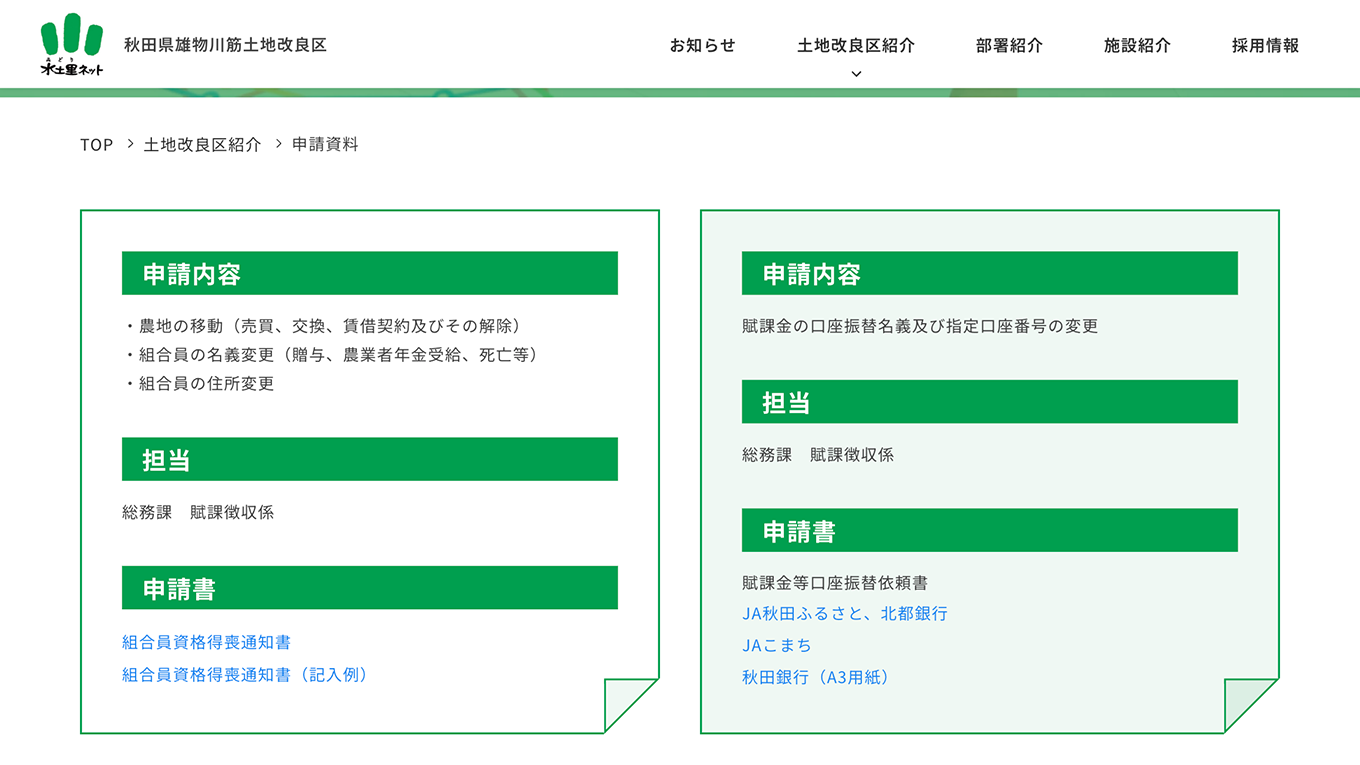Select the お知らせ menu item

701,44
